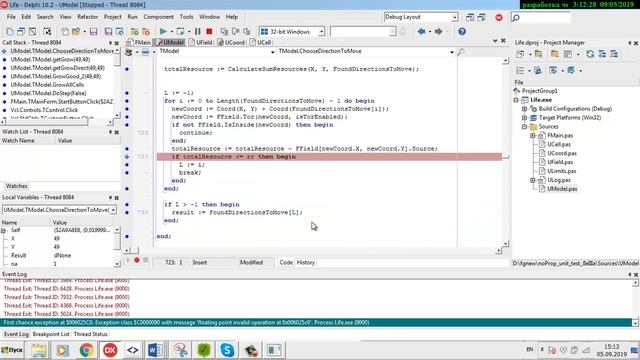Open Help with the blue question icon
This screenshot has height=360, width=640.
coord(462,31)
